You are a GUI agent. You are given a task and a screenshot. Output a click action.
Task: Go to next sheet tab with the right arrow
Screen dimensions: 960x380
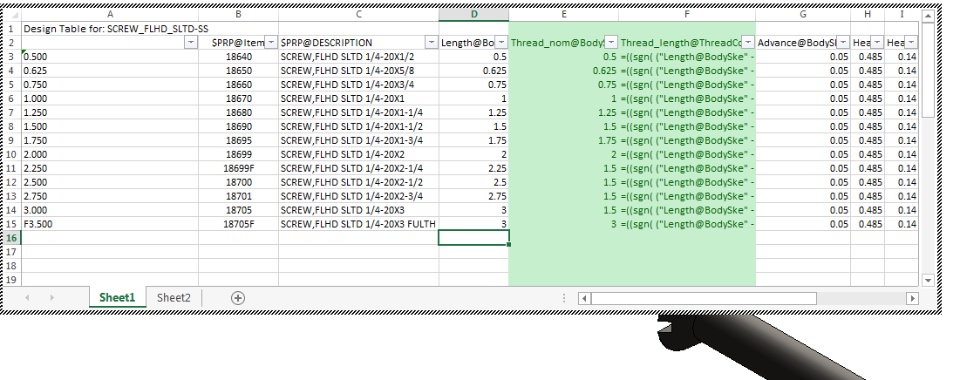point(52,297)
